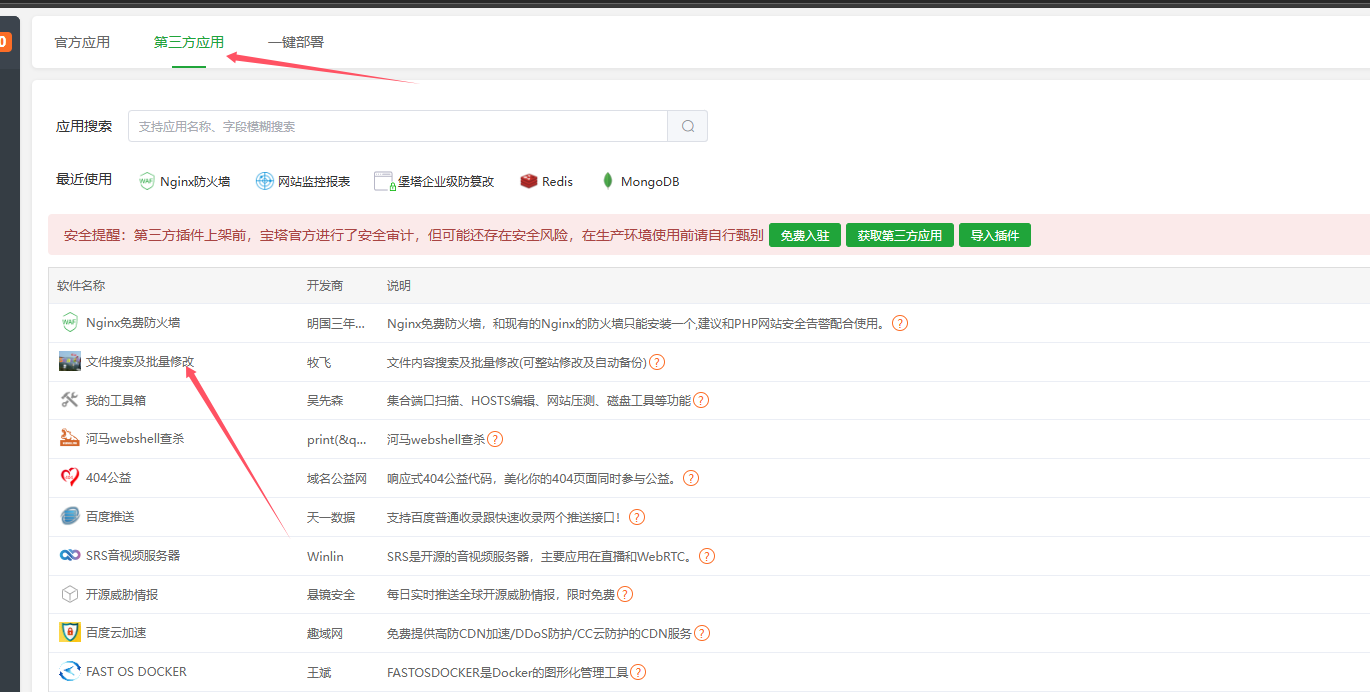The image size is (1370, 692).
Task: Click help icon after 支持百度普通收录 description
Action: (637, 517)
